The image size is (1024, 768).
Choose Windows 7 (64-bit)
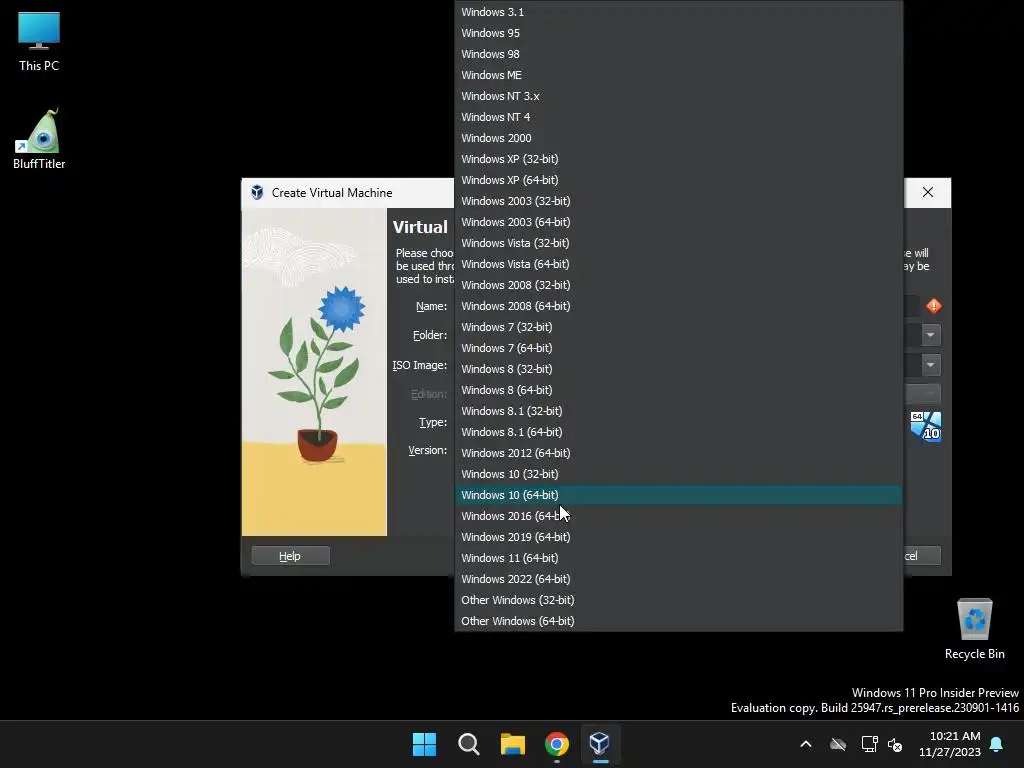(679, 348)
